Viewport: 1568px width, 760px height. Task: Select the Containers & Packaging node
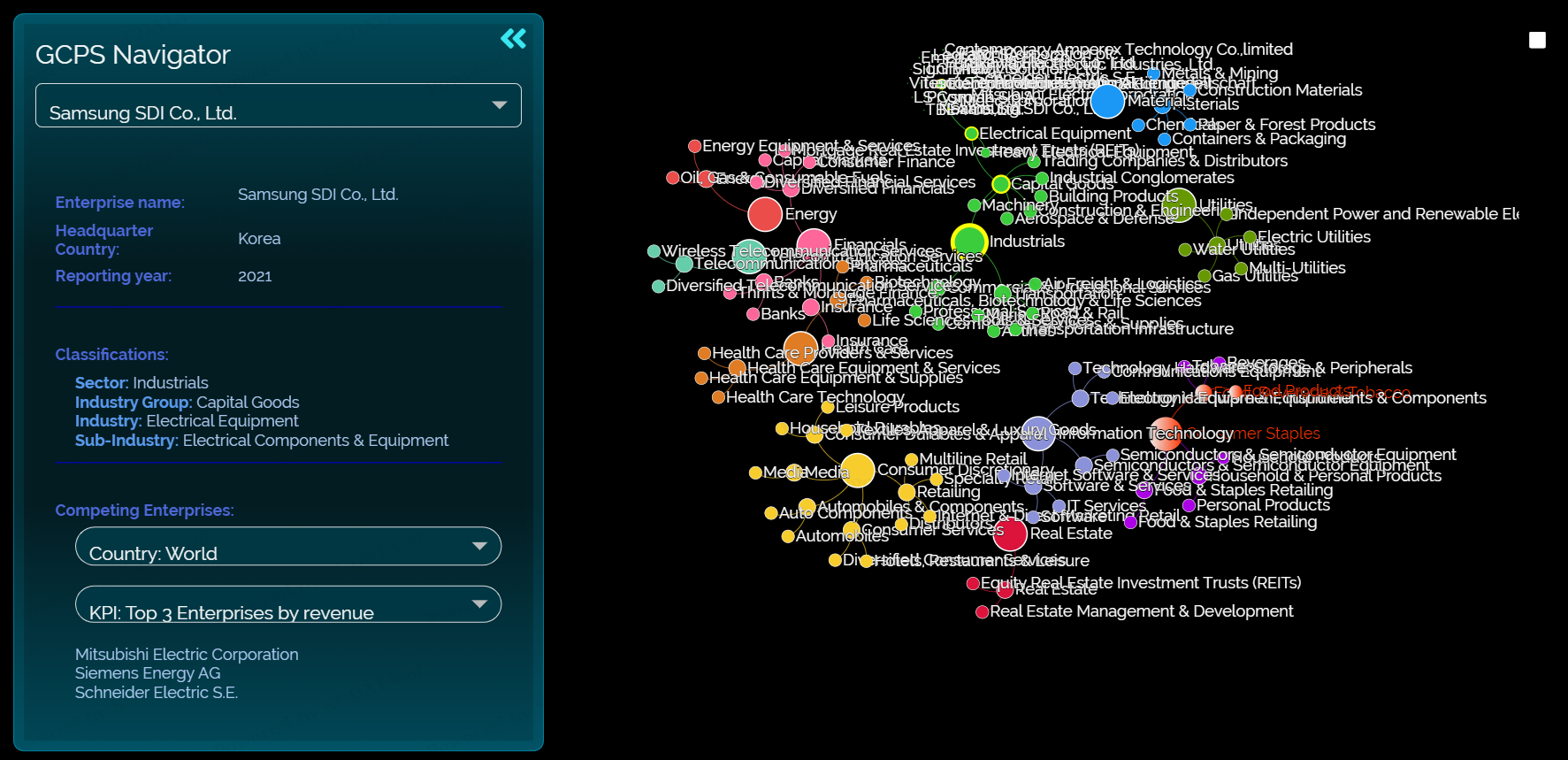[x=1165, y=139]
